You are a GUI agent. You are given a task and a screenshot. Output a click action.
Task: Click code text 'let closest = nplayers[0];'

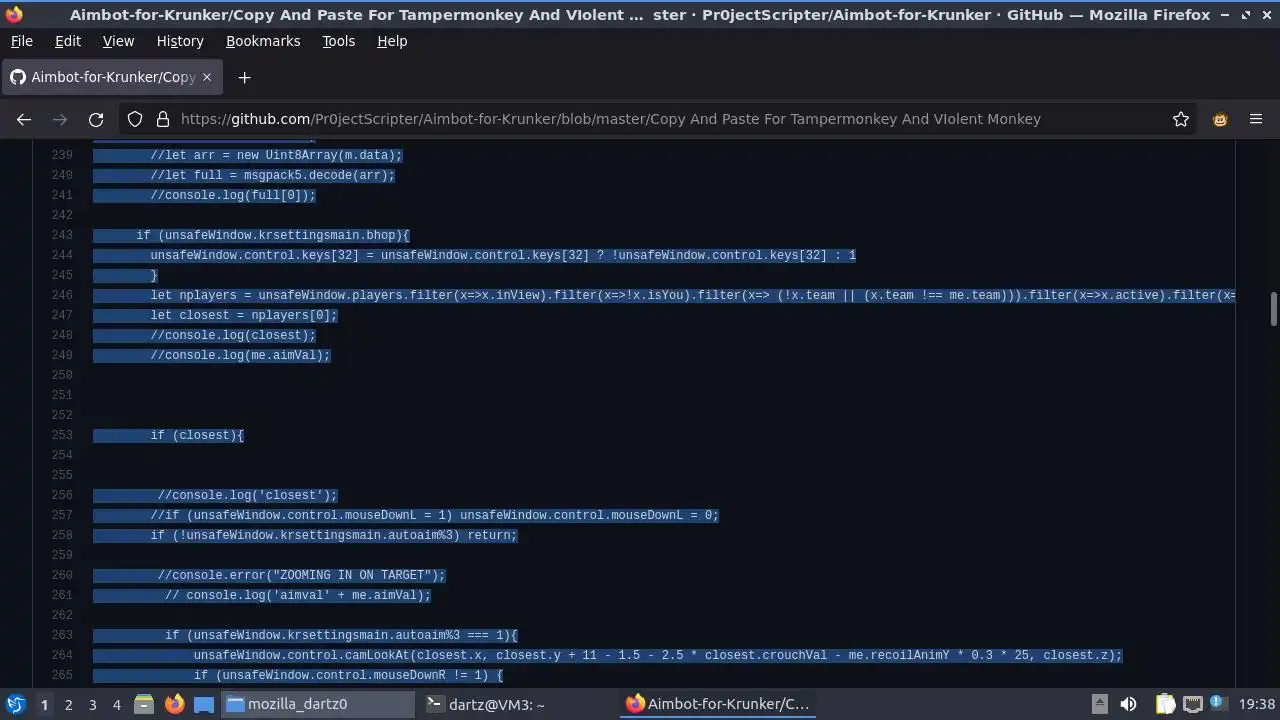click(x=244, y=315)
